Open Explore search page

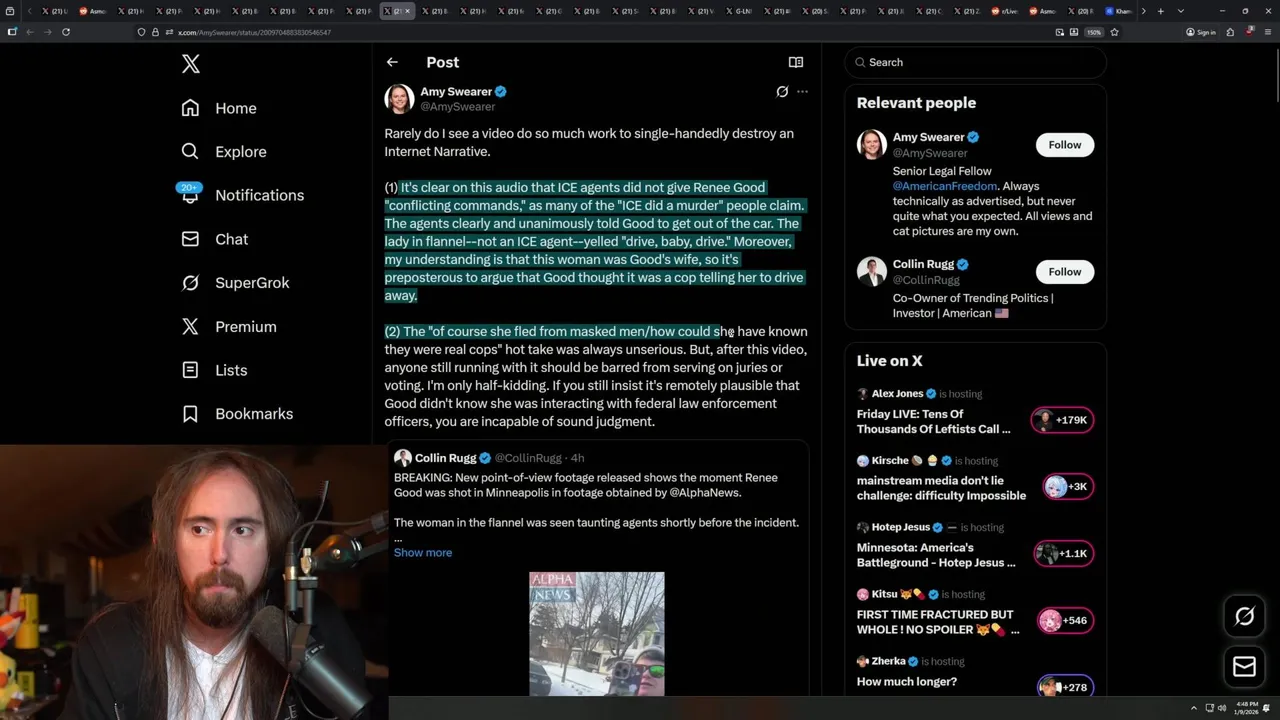(x=224, y=152)
